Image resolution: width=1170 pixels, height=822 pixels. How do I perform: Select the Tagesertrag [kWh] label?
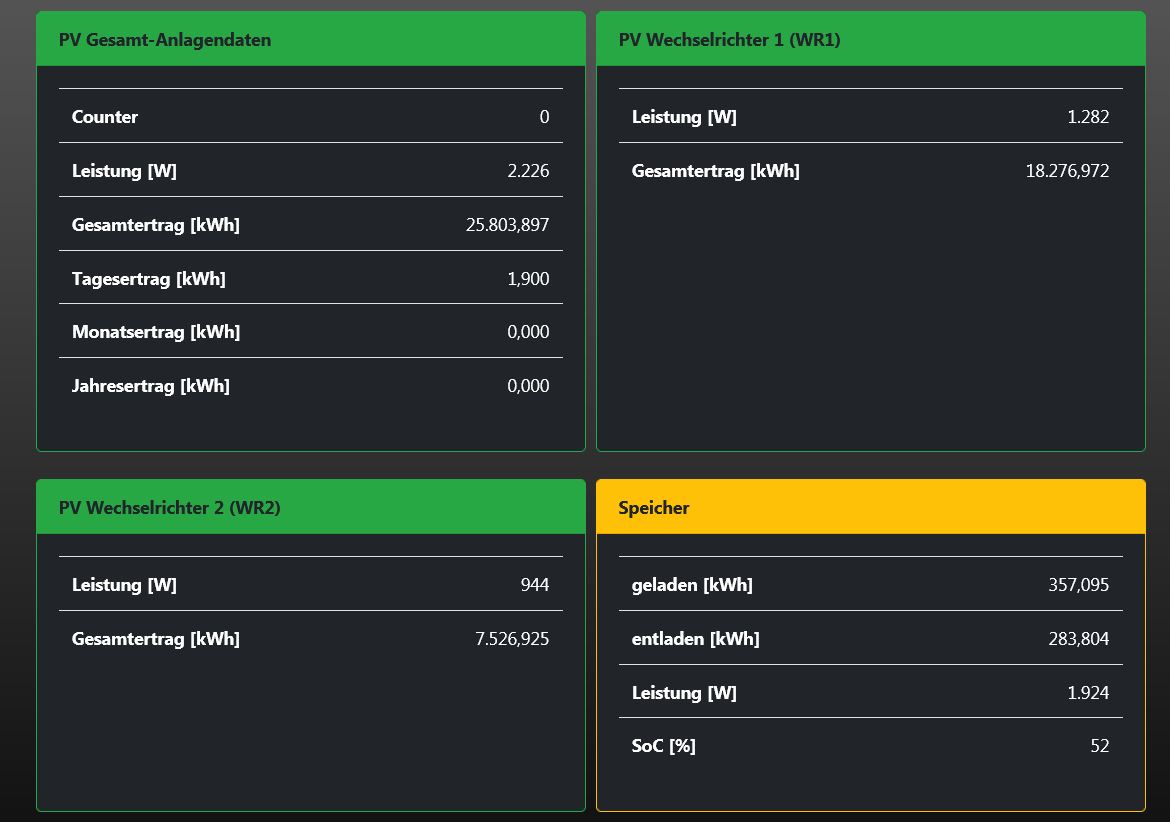pyautogui.click(x=148, y=279)
